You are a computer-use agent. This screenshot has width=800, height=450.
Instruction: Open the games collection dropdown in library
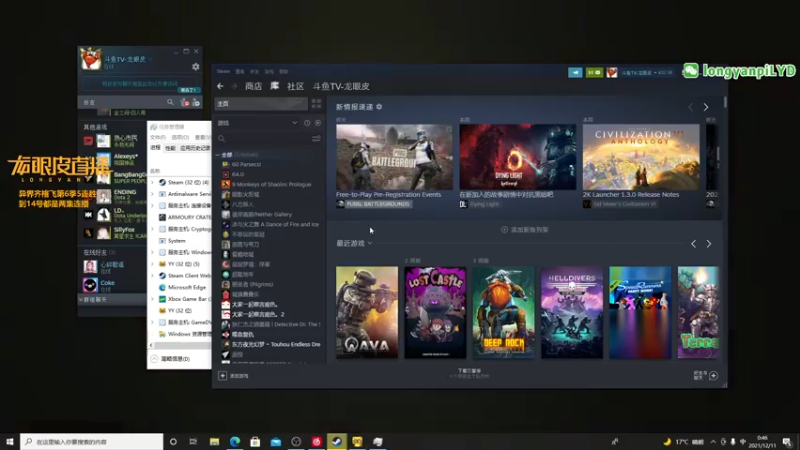[x=294, y=123]
